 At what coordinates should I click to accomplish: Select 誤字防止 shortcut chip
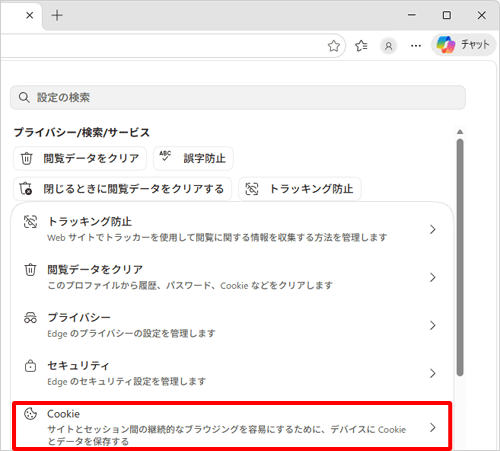[x=193, y=158]
